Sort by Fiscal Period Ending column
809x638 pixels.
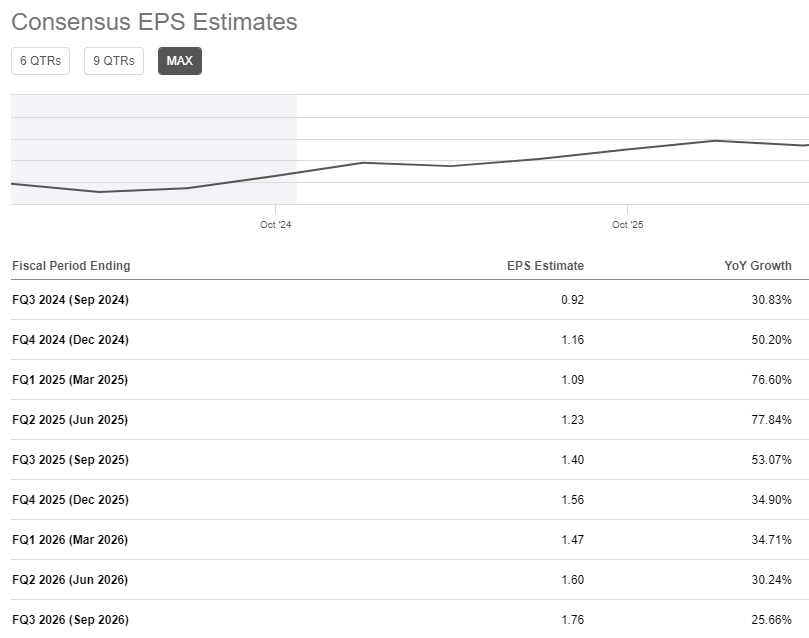pyautogui.click(x=71, y=266)
